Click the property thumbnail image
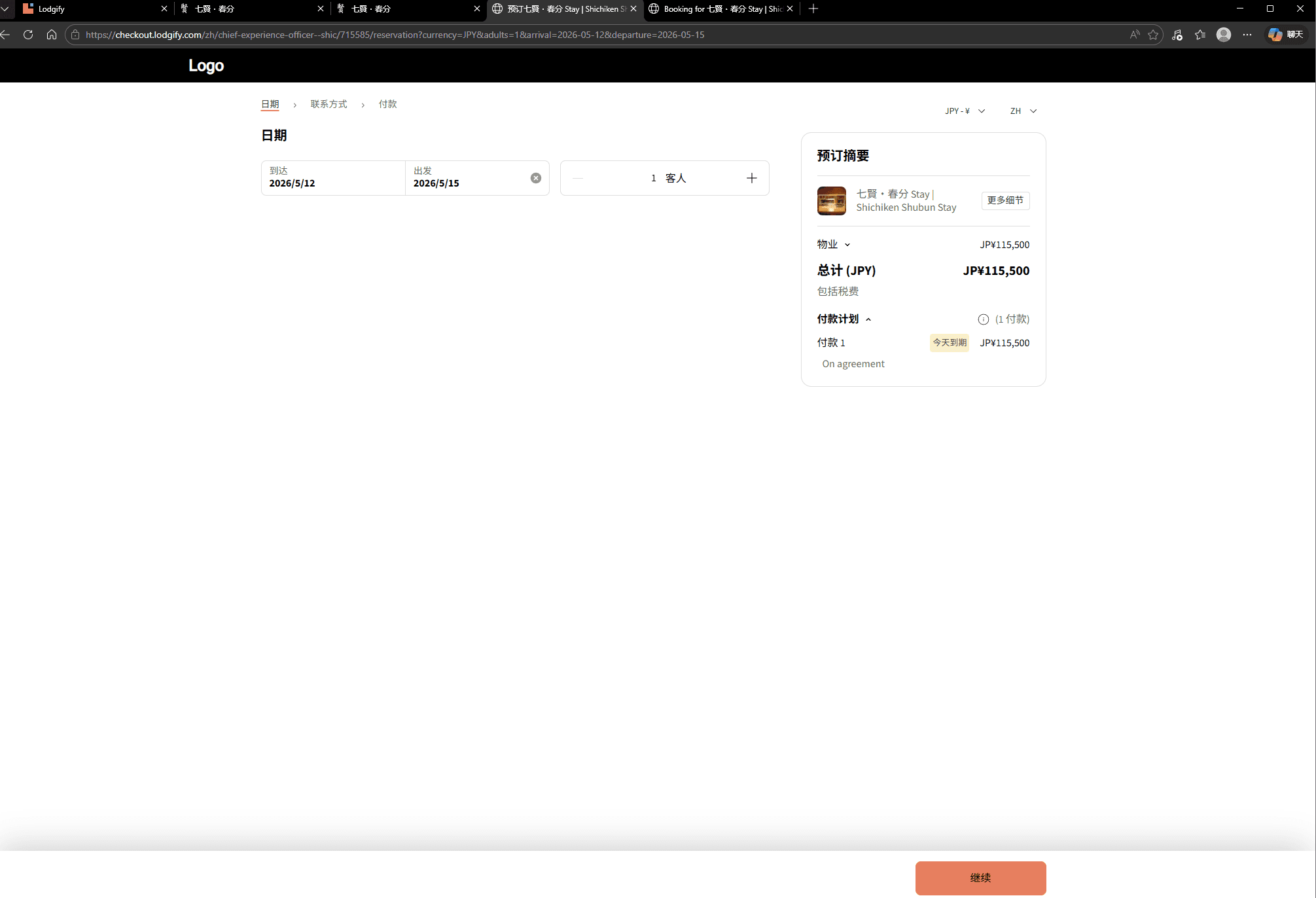 tap(831, 201)
